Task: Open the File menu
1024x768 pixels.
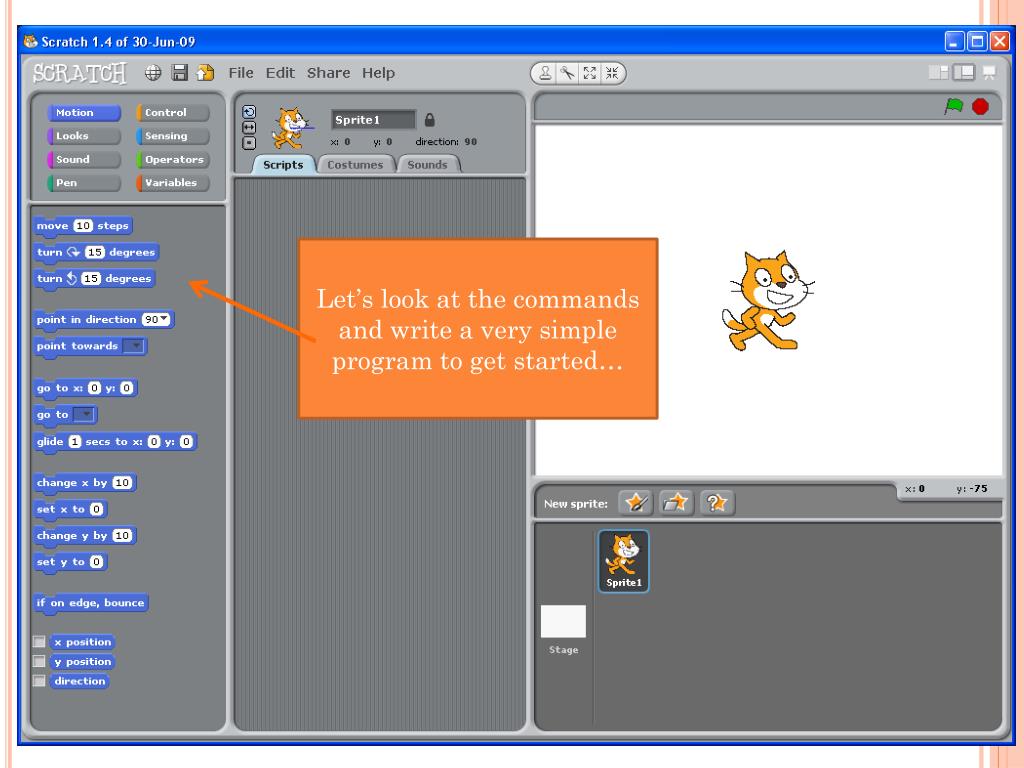Action: (x=240, y=72)
